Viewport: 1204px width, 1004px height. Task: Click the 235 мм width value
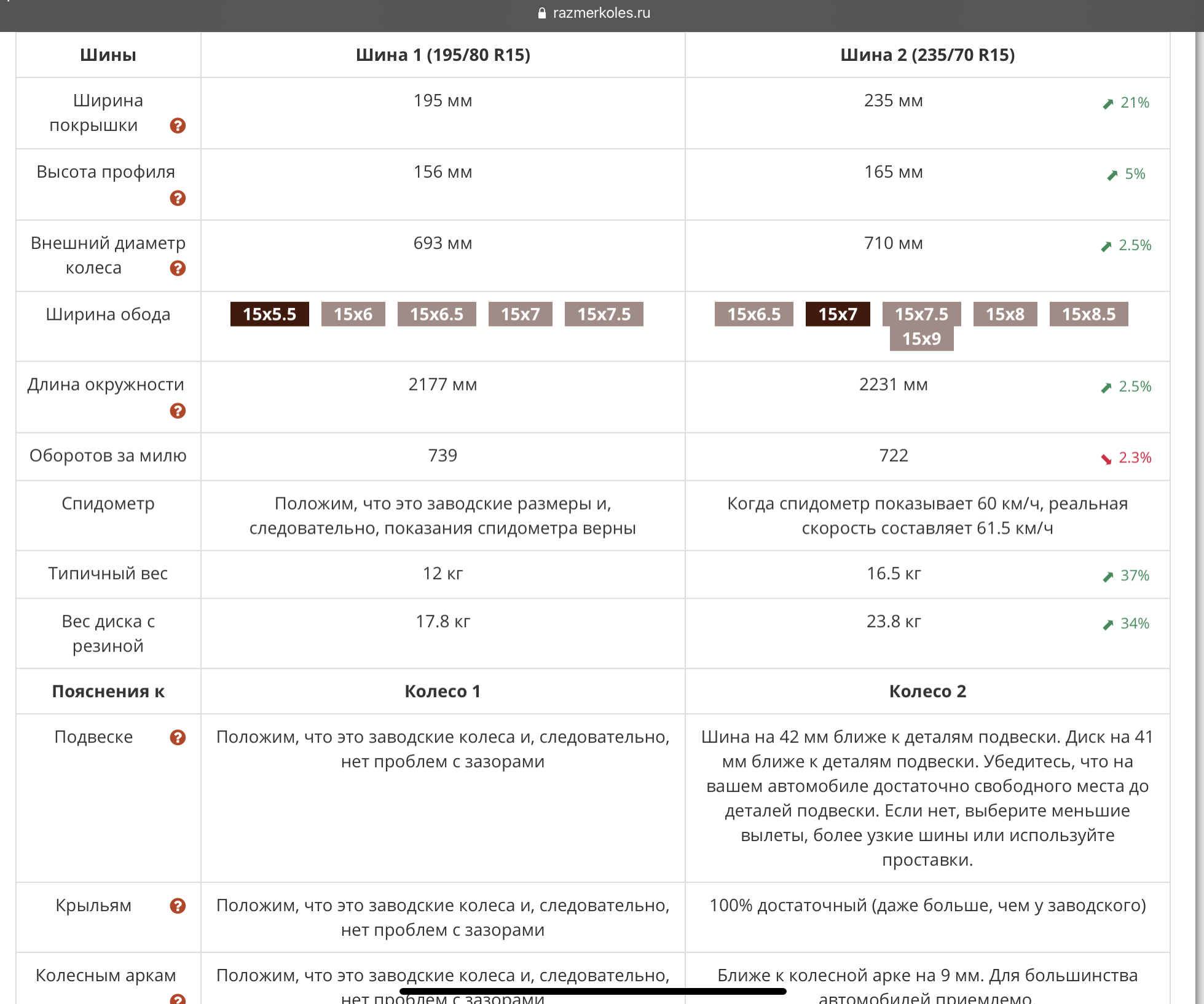click(893, 101)
